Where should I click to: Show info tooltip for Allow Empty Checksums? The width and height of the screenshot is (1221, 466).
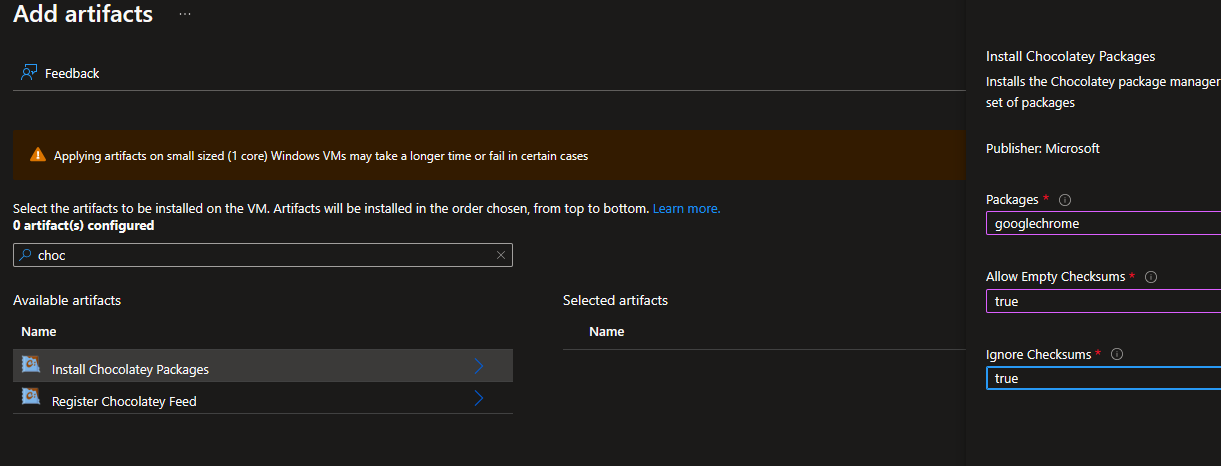1151,277
